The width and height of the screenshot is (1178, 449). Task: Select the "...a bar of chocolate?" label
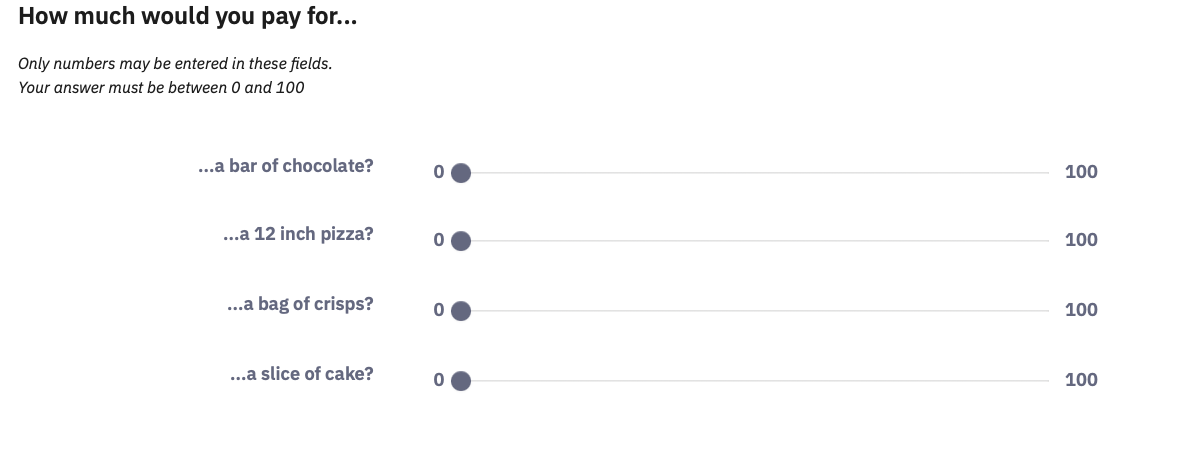click(x=286, y=166)
